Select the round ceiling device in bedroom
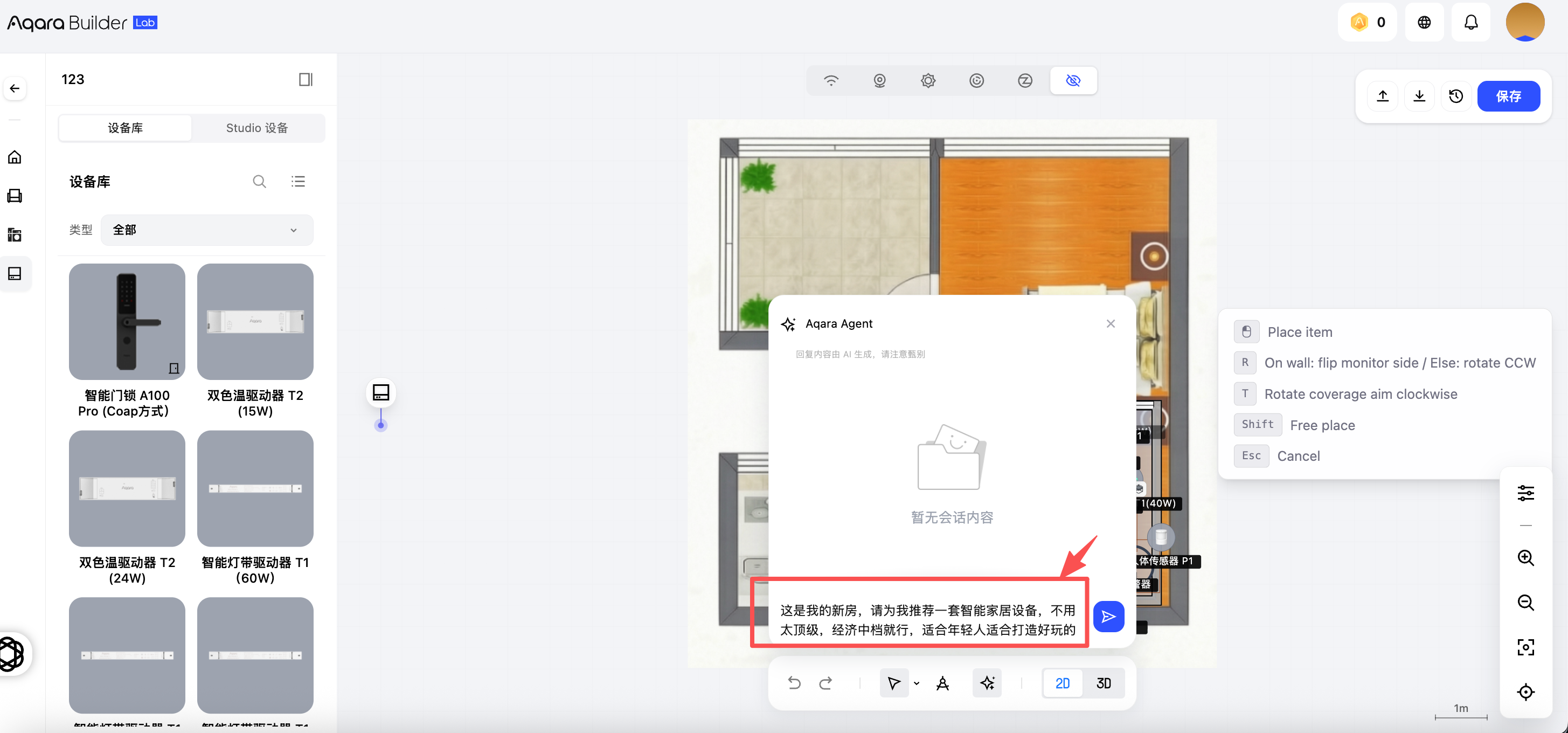Screen dimensions: 1568x733 click(x=1154, y=257)
